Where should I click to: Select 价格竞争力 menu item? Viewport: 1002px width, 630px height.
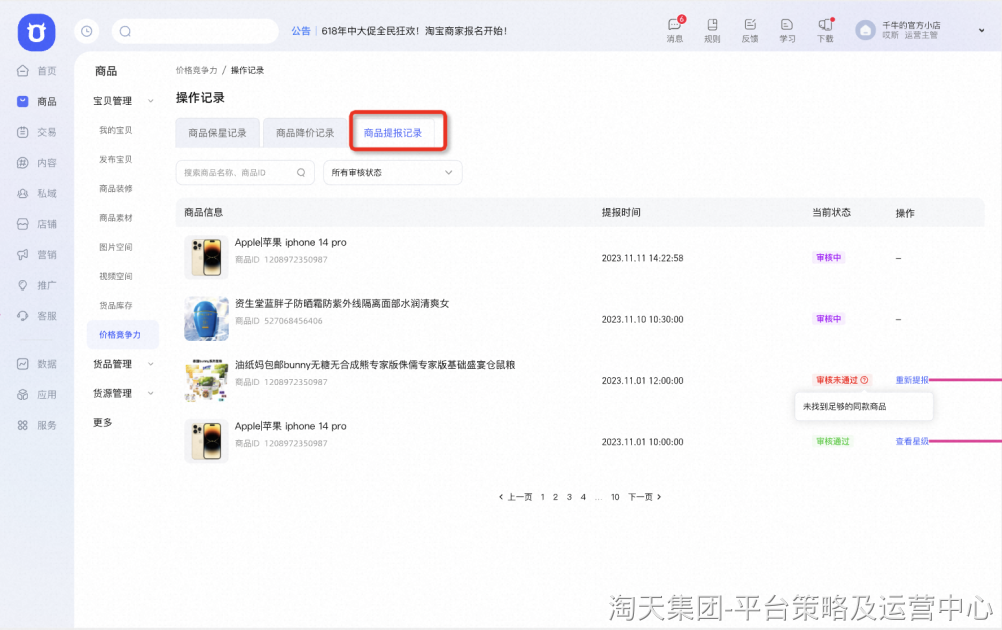(122, 335)
